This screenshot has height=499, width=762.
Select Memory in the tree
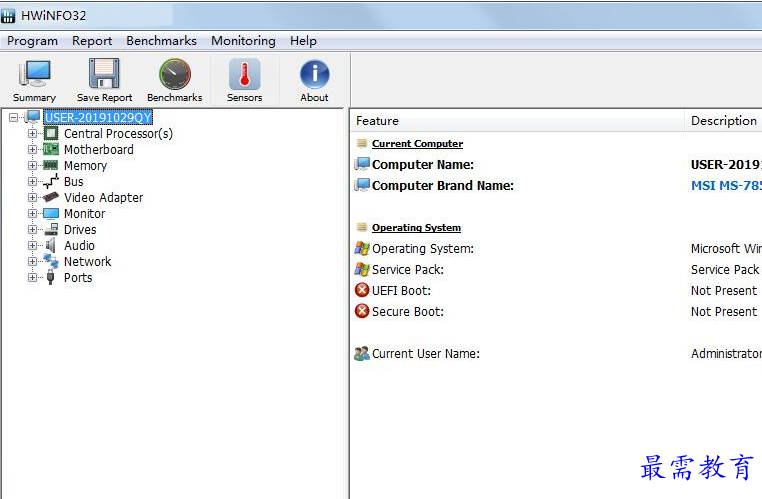pyautogui.click(x=86, y=166)
